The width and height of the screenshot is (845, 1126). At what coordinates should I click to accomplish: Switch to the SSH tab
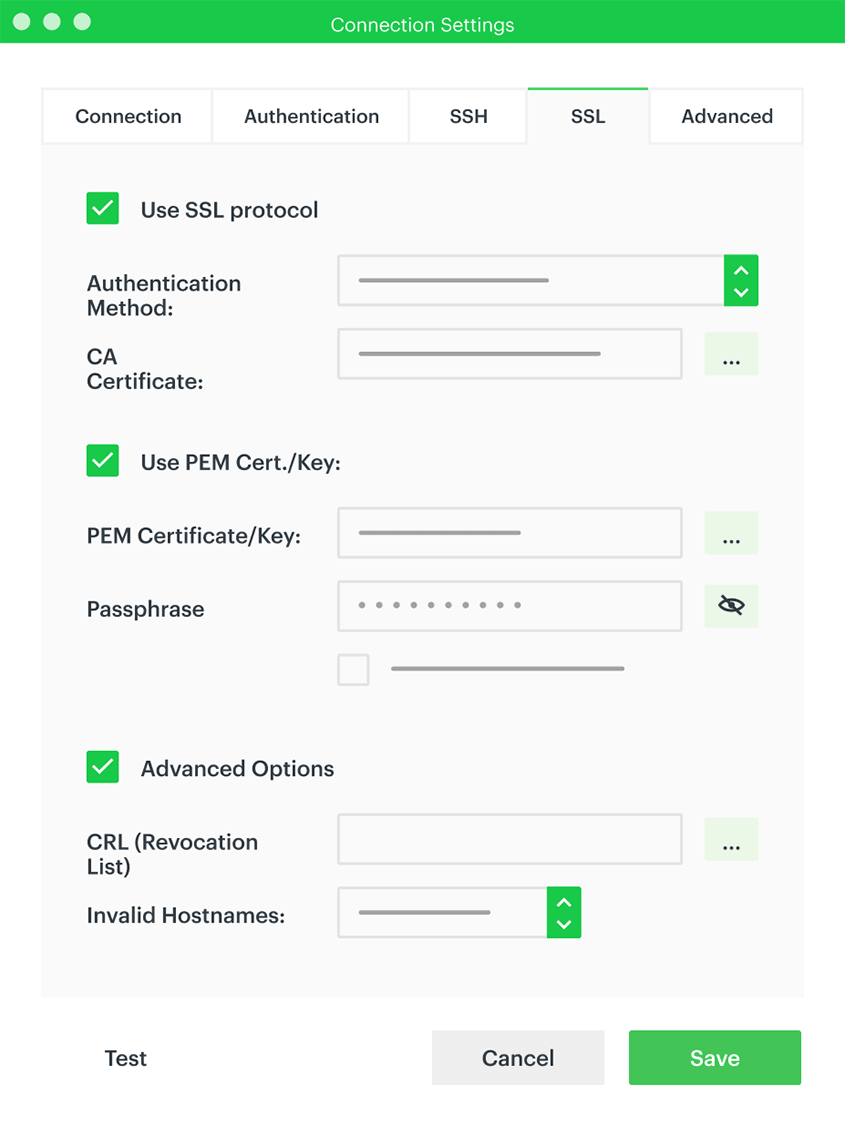pyautogui.click(x=467, y=116)
